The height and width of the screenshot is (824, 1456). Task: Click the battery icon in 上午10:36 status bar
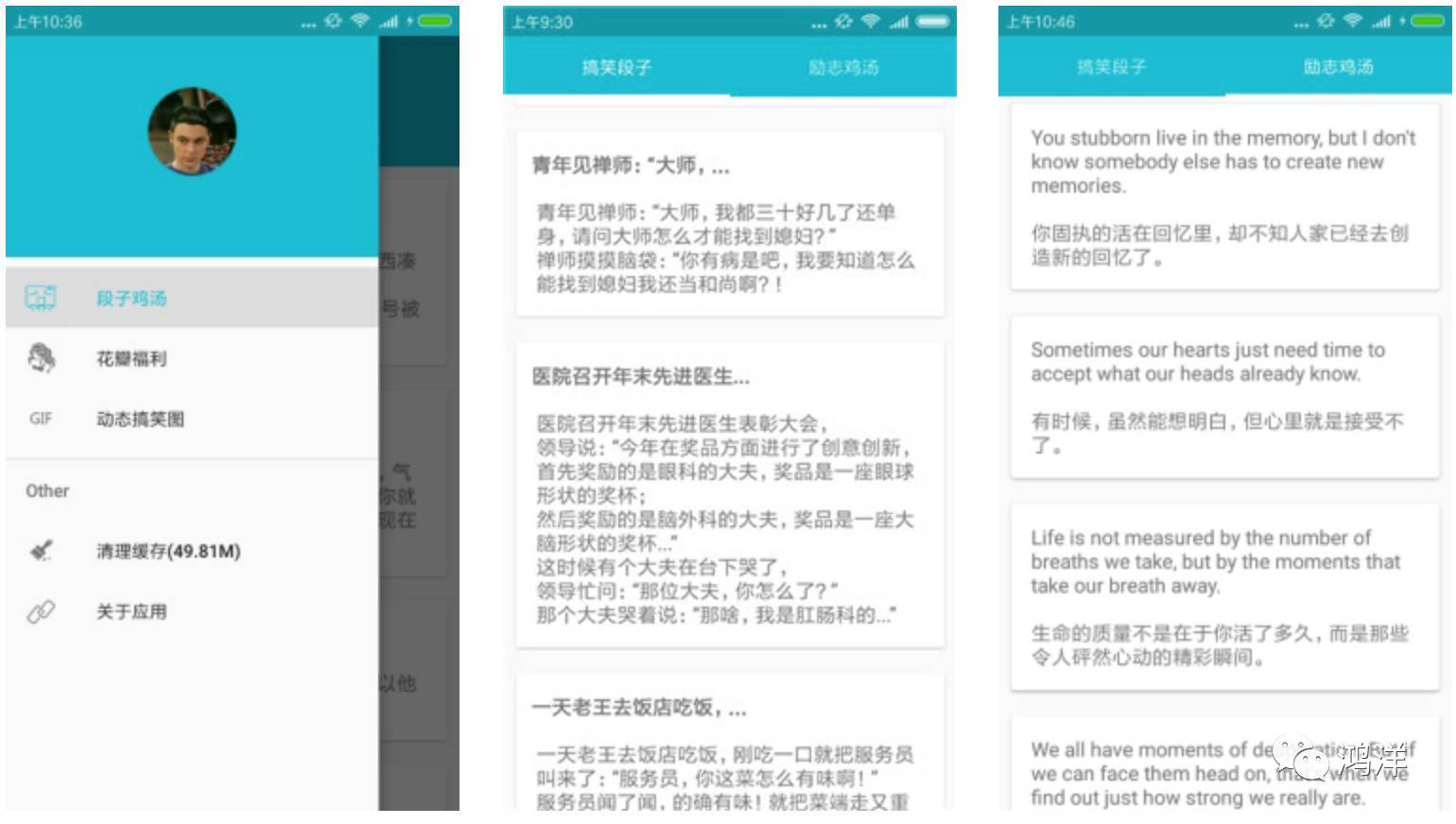click(x=435, y=21)
